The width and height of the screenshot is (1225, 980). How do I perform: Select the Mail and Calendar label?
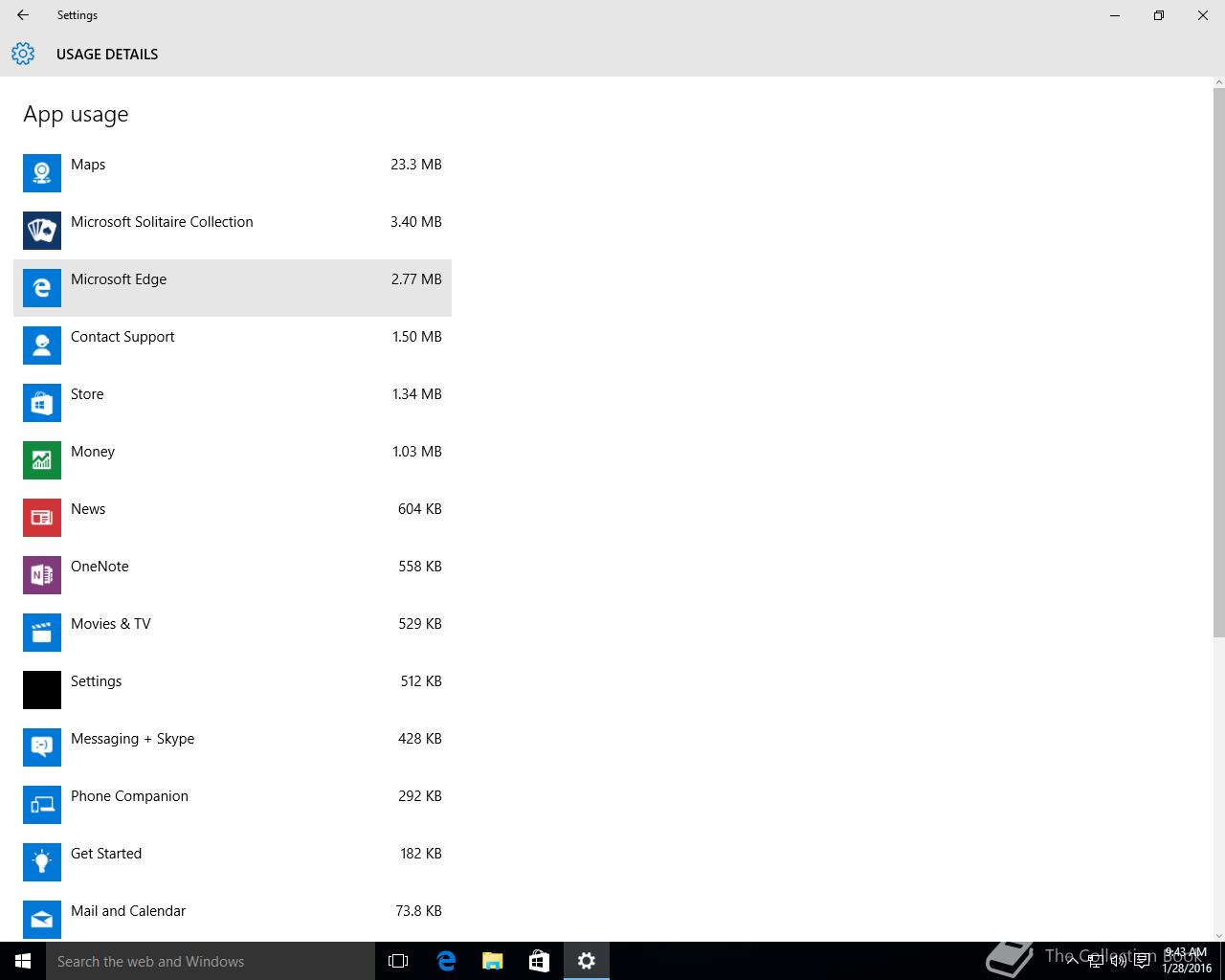[128, 911]
